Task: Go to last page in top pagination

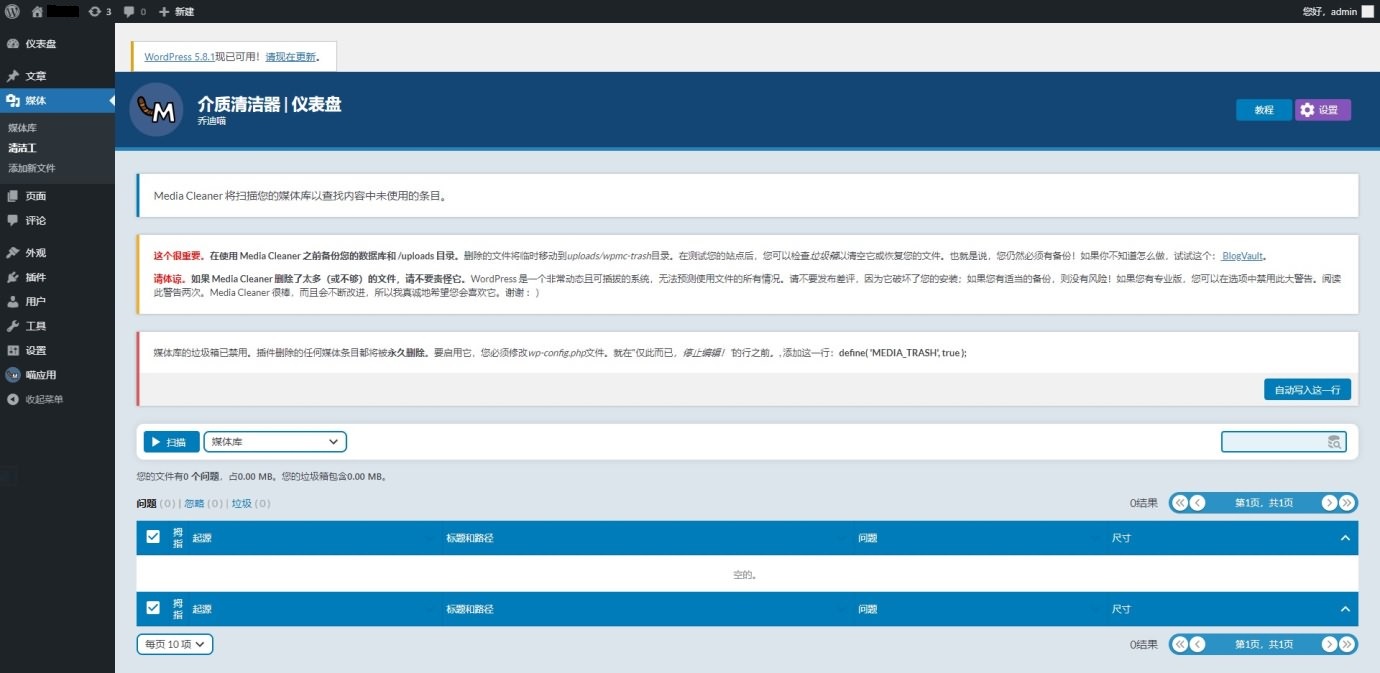Action: coord(1346,503)
